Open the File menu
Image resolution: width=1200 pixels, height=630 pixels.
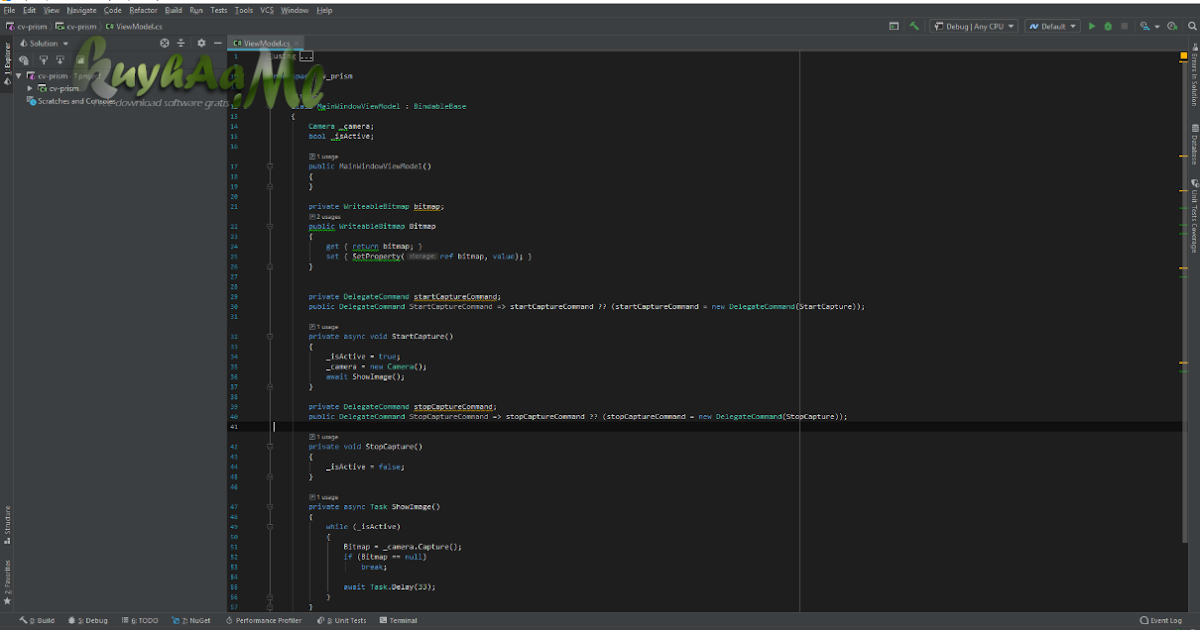point(10,10)
